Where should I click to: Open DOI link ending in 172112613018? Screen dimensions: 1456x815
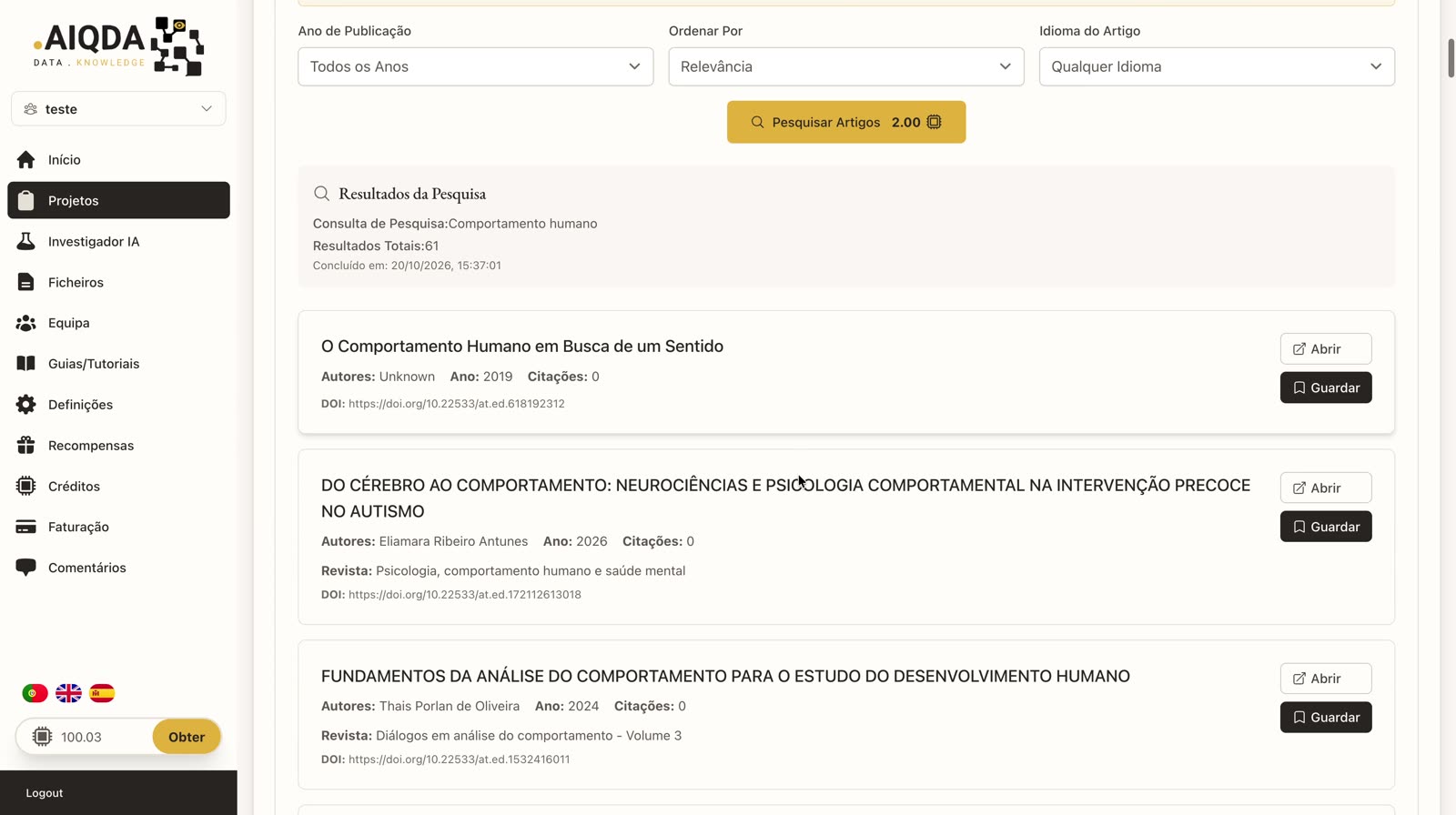click(464, 595)
